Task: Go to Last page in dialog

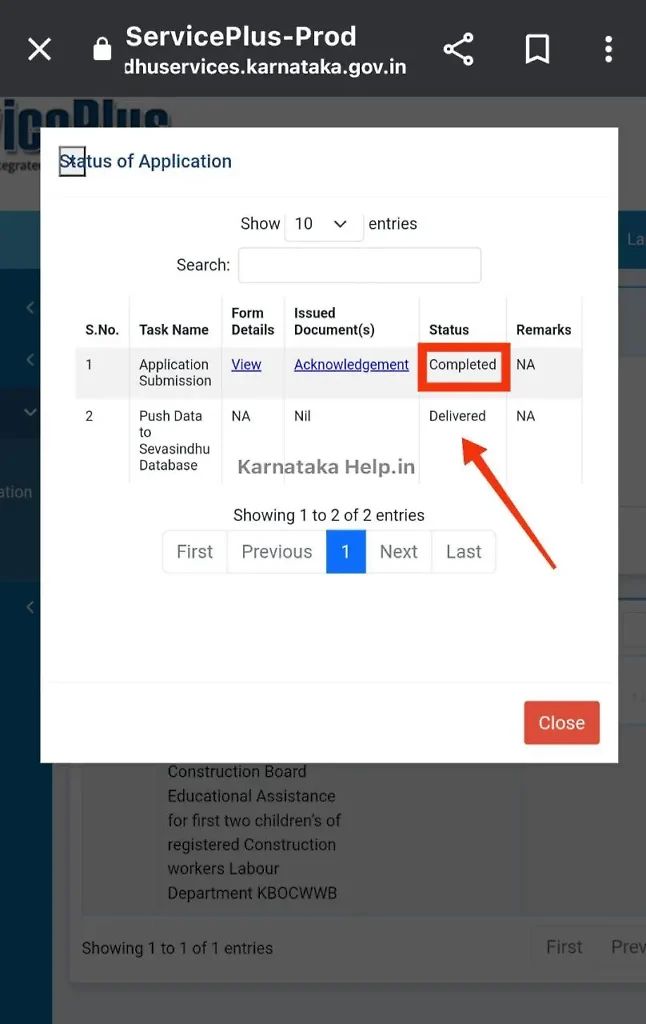Action: coord(464,552)
